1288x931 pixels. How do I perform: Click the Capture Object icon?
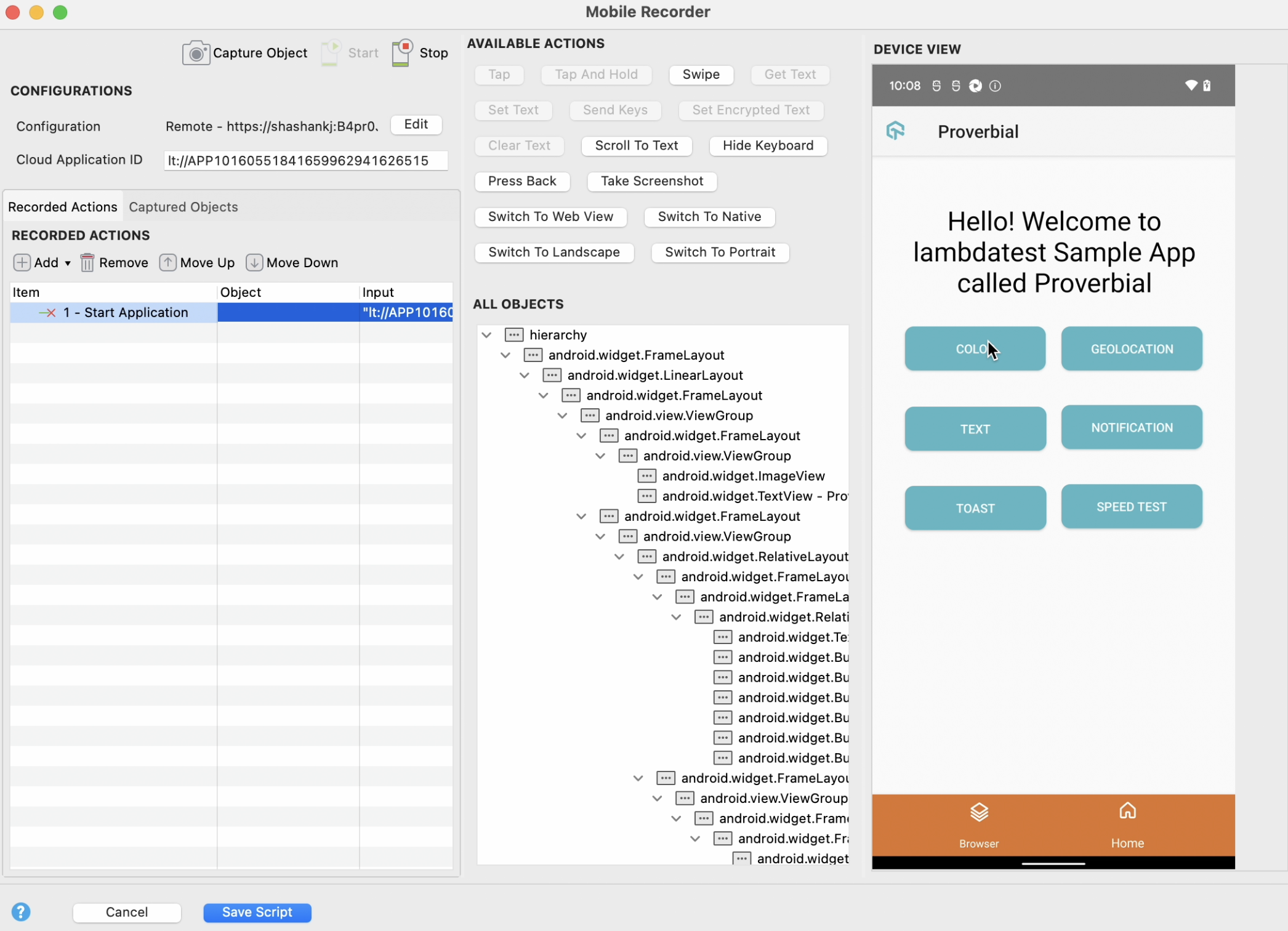[196, 52]
